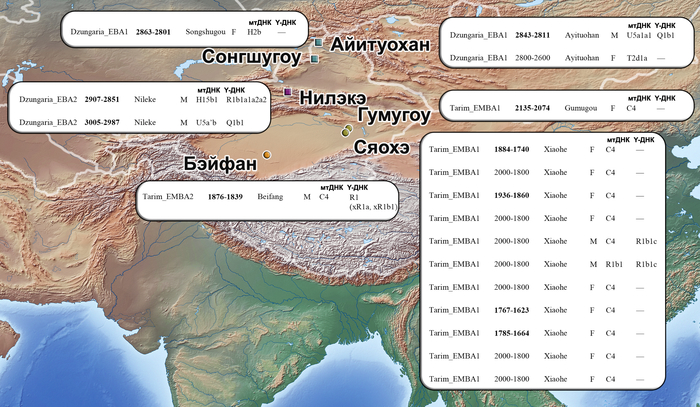This screenshot has width=700, height=407.
Task: Click the Бэйфан map label
Action: (221, 164)
